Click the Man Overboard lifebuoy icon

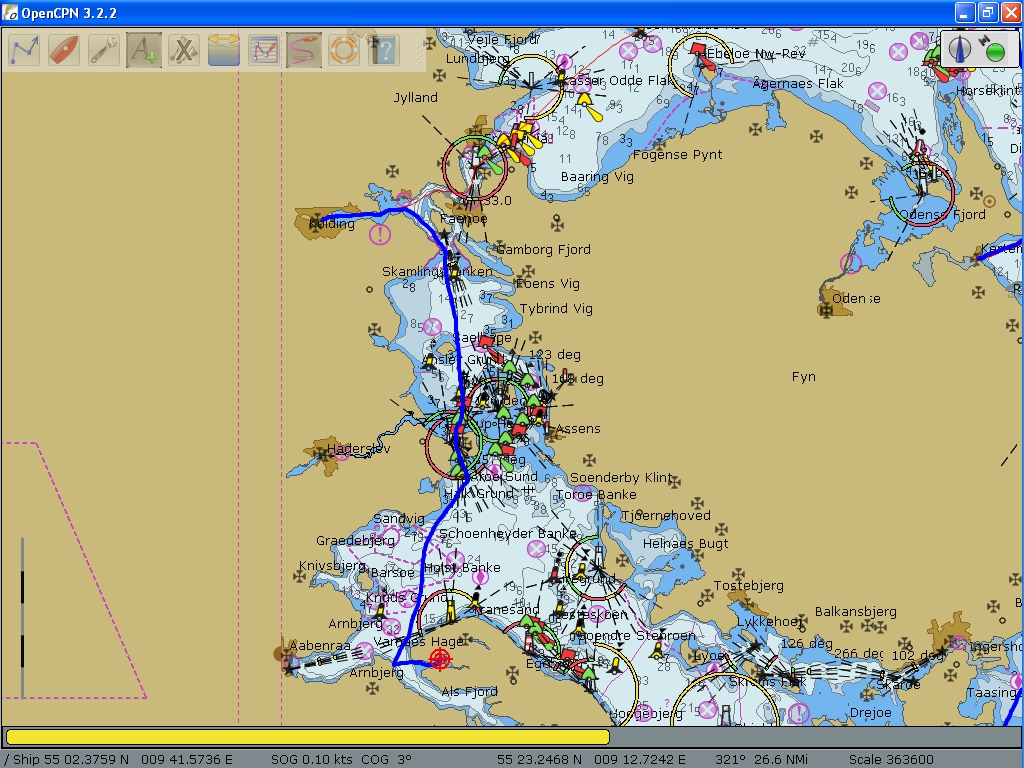pos(344,49)
